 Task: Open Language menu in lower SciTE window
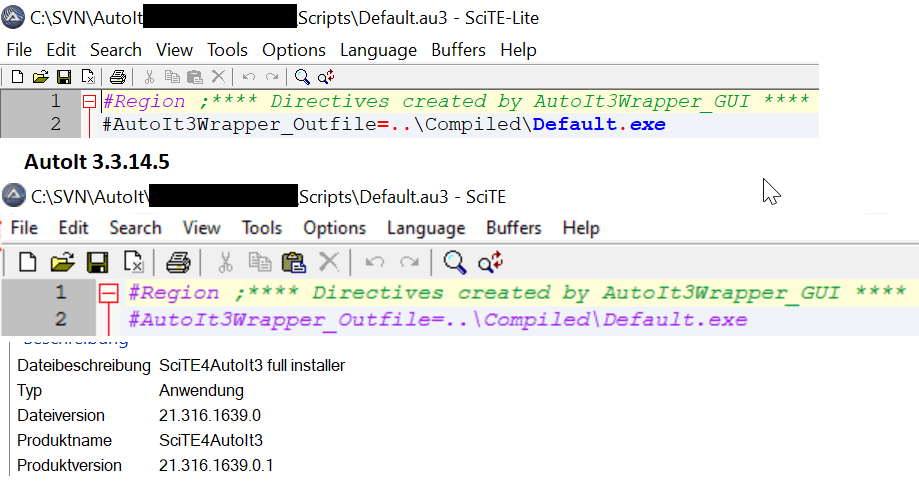tap(426, 229)
